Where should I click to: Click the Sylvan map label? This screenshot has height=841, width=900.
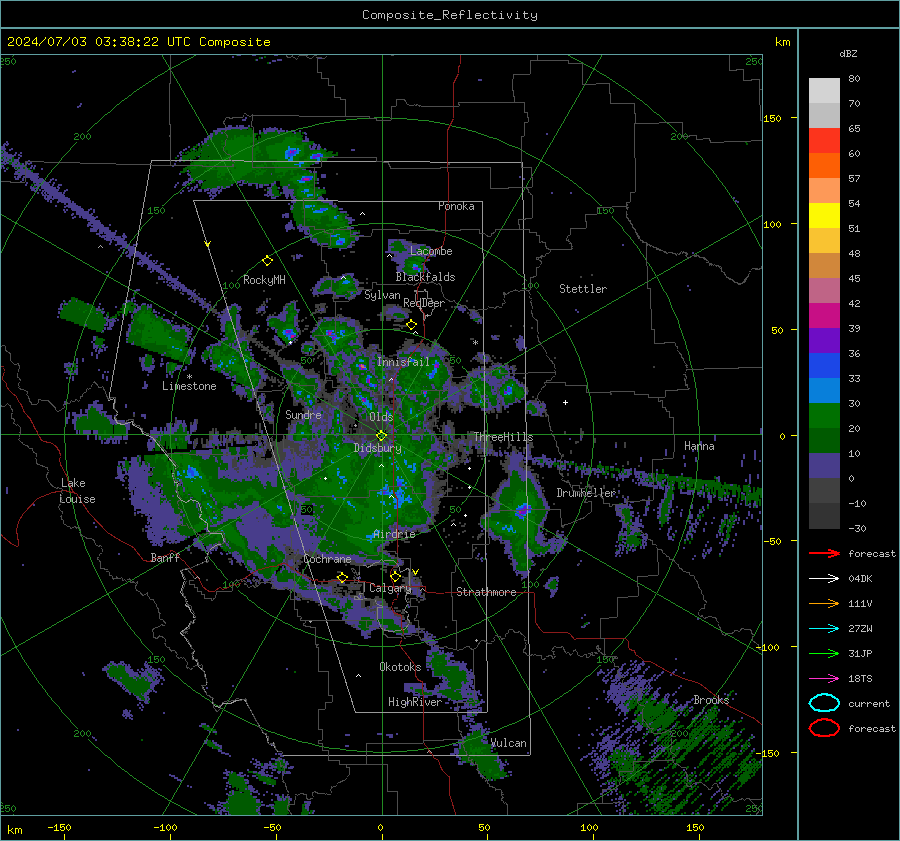point(382,295)
